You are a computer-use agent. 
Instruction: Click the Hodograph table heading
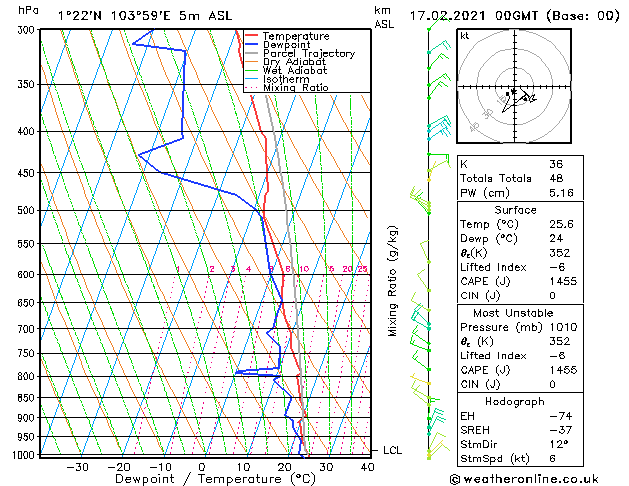click(x=515, y=402)
